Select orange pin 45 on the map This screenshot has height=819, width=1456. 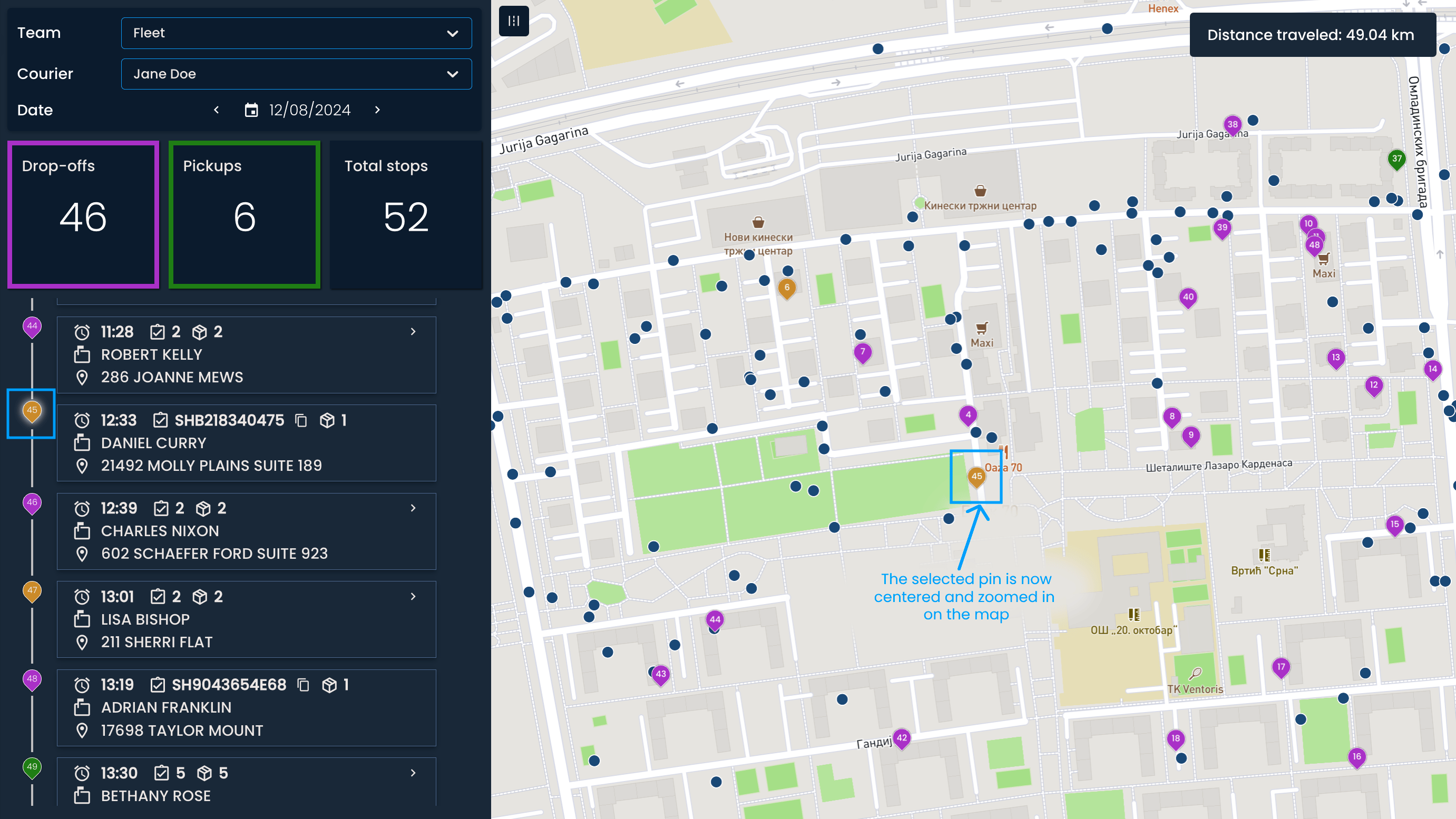976,476
